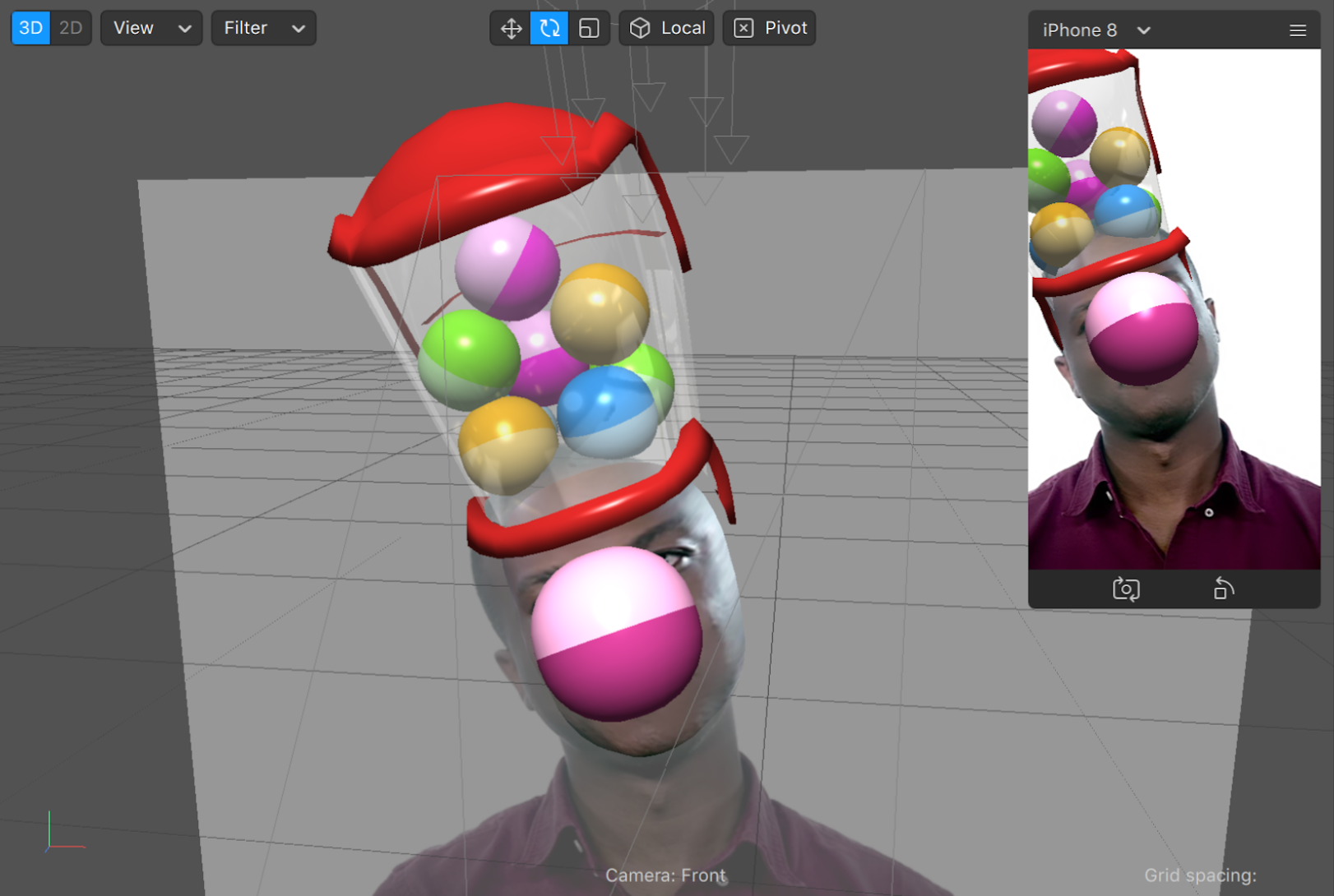This screenshot has width=1334, height=896.
Task: Rotate the simulator device orientation
Action: coord(1223,589)
